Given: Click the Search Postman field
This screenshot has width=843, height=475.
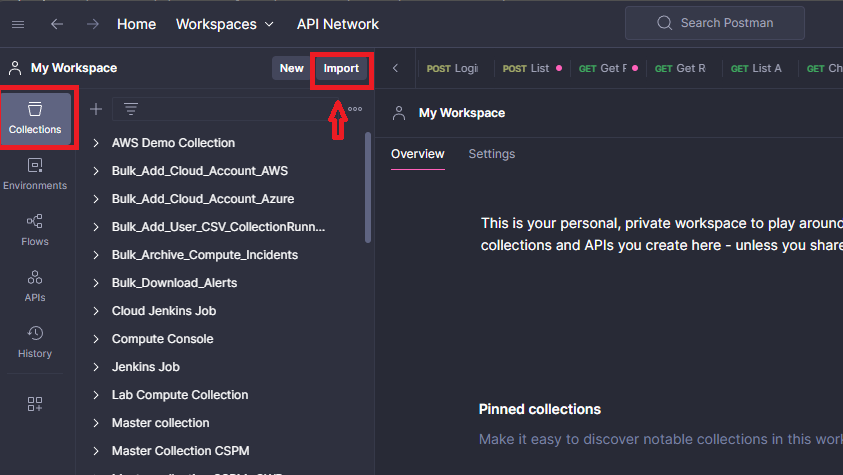Looking at the screenshot, I should [x=714, y=23].
